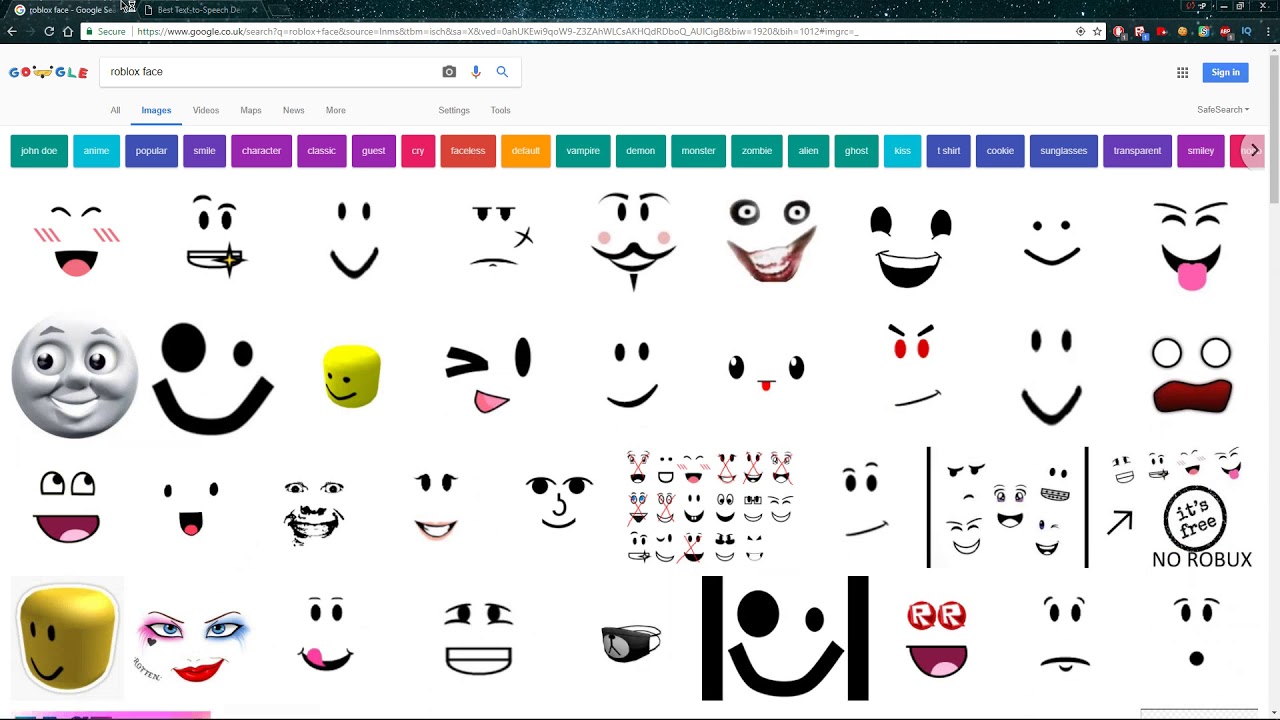Click the Sign in button
This screenshot has height=720, width=1280.
(x=1225, y=72)
